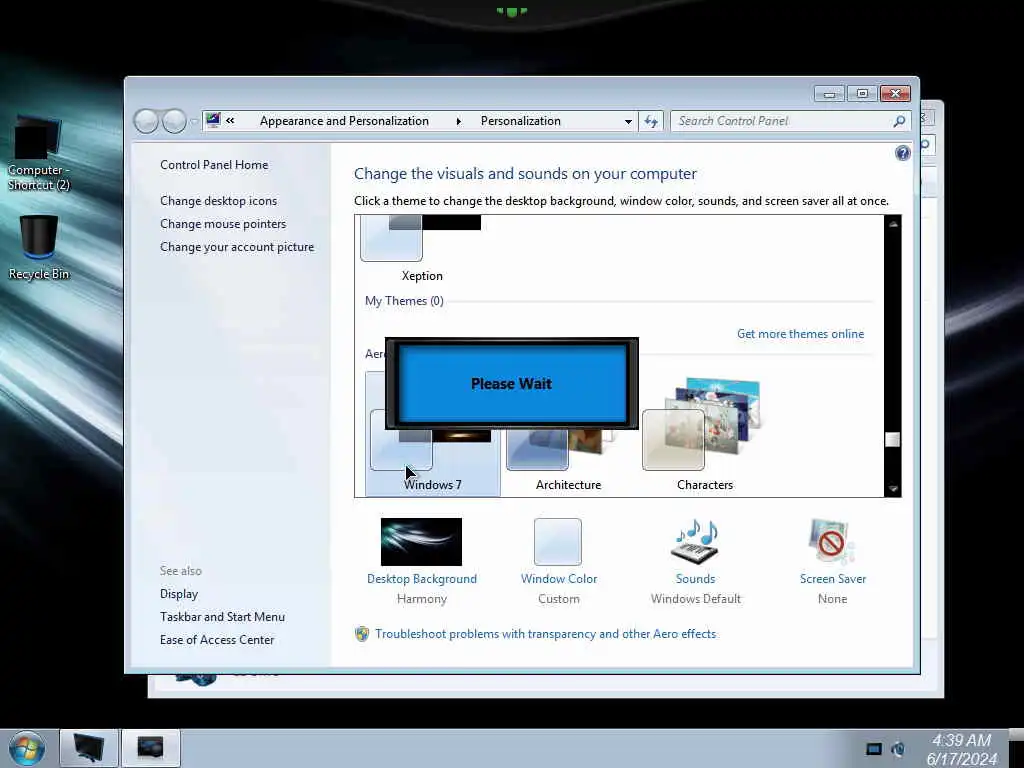Viewport: 1024px width, 768px height.
Task: Click Computer Shortcut (2) desktop icon
Action: 39,153
